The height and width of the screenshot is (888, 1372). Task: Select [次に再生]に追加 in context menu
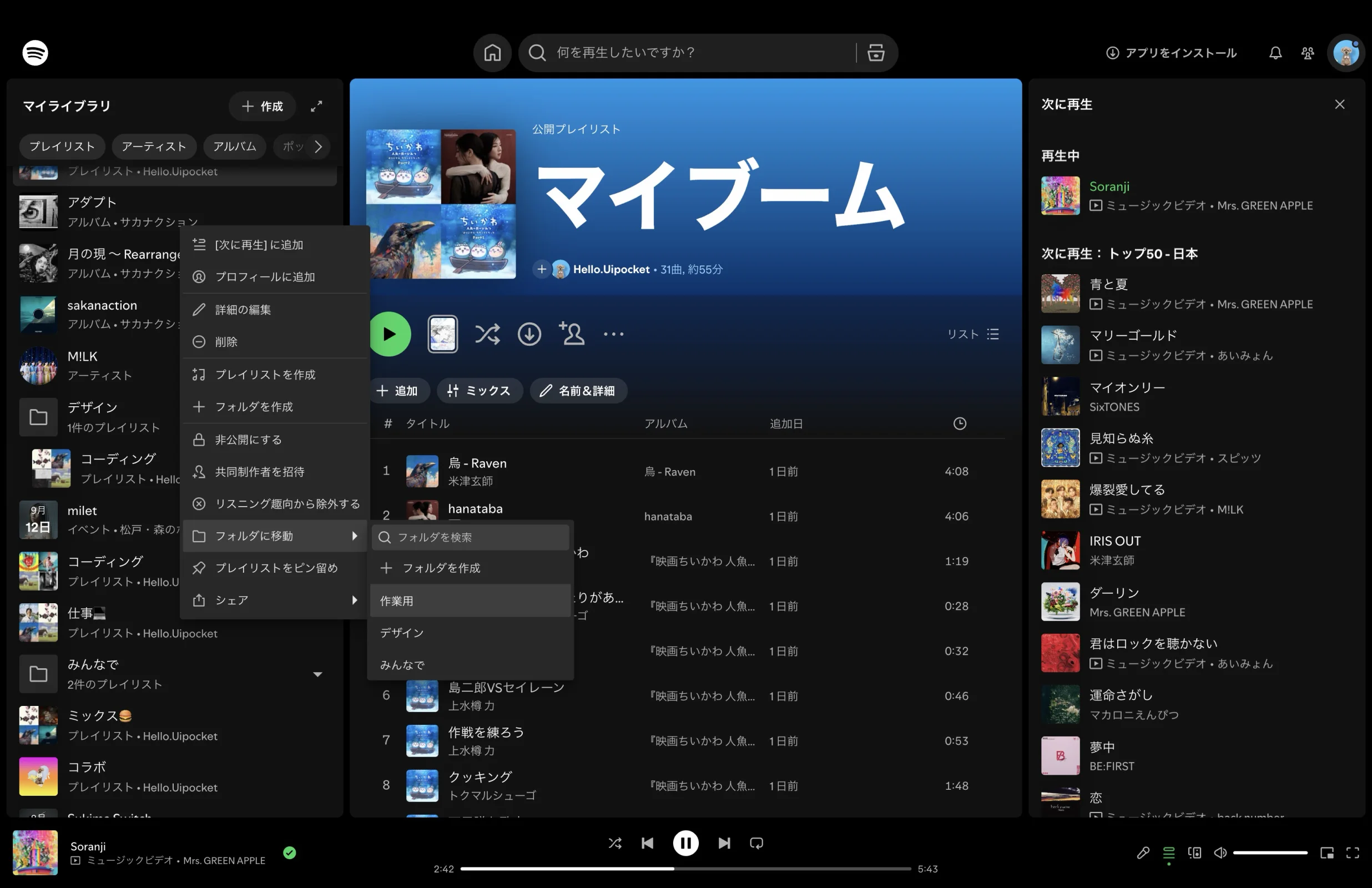[x=274, y=245]
